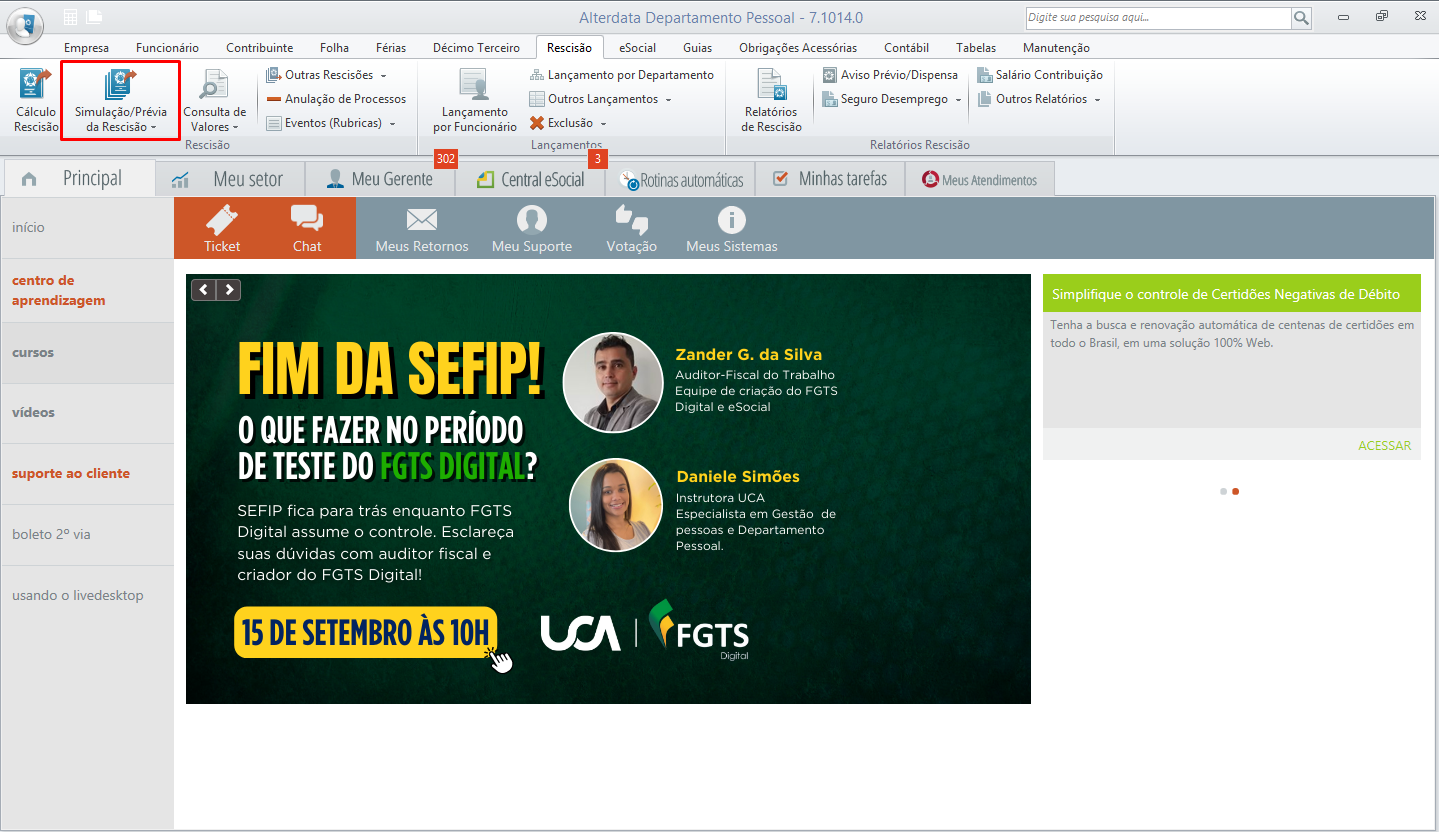Open the Manutenção ribbon tab
The width and height of the screenshot is (1439, 832).
pos(1056,48)
